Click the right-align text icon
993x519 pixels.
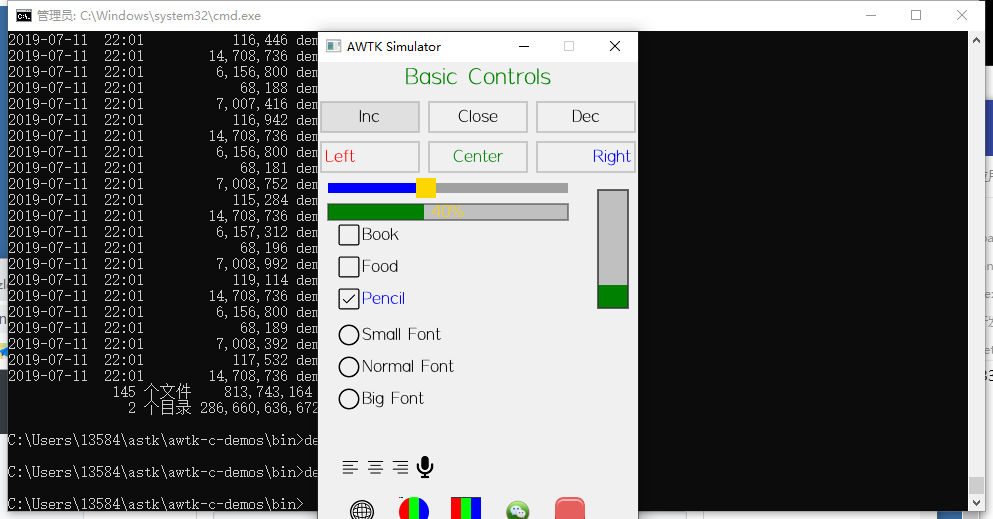(x=400, y=468)
